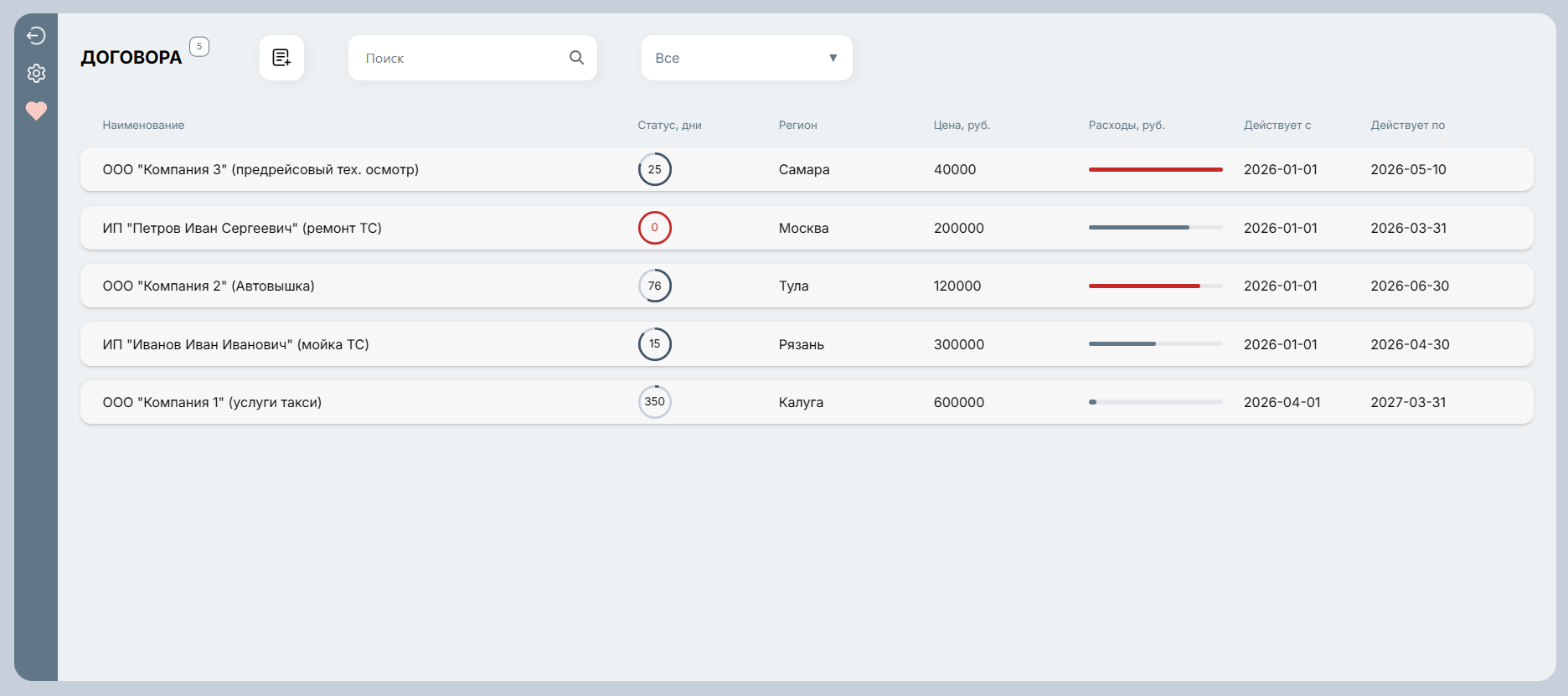This screenshot has width=1568, height=696.
Task: Click the red 0-days status circle
Action: pos(654,228)
